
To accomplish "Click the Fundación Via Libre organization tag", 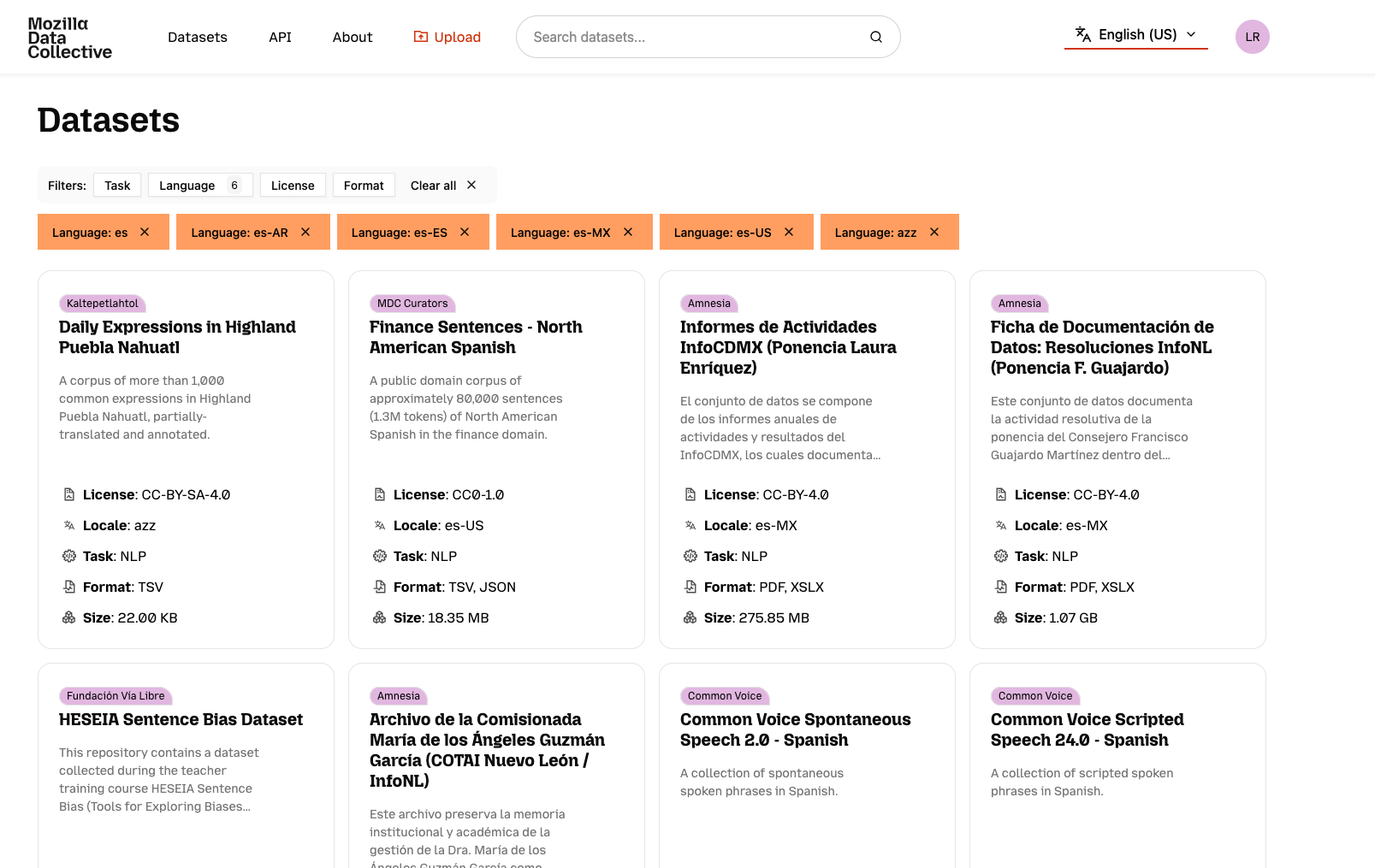I will pos(116,695).
